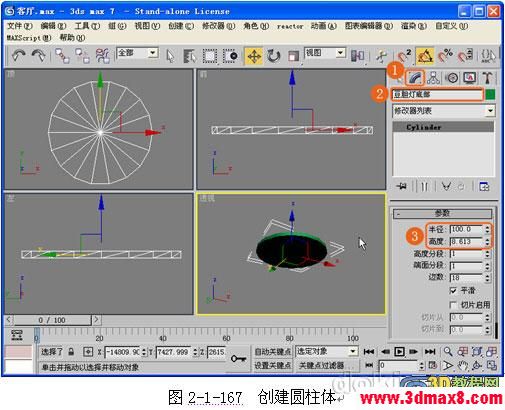Activate the Select and Move tool
The width and height of the screenshot is (505, 410).
pyautogui.click(x=254, y=56)
